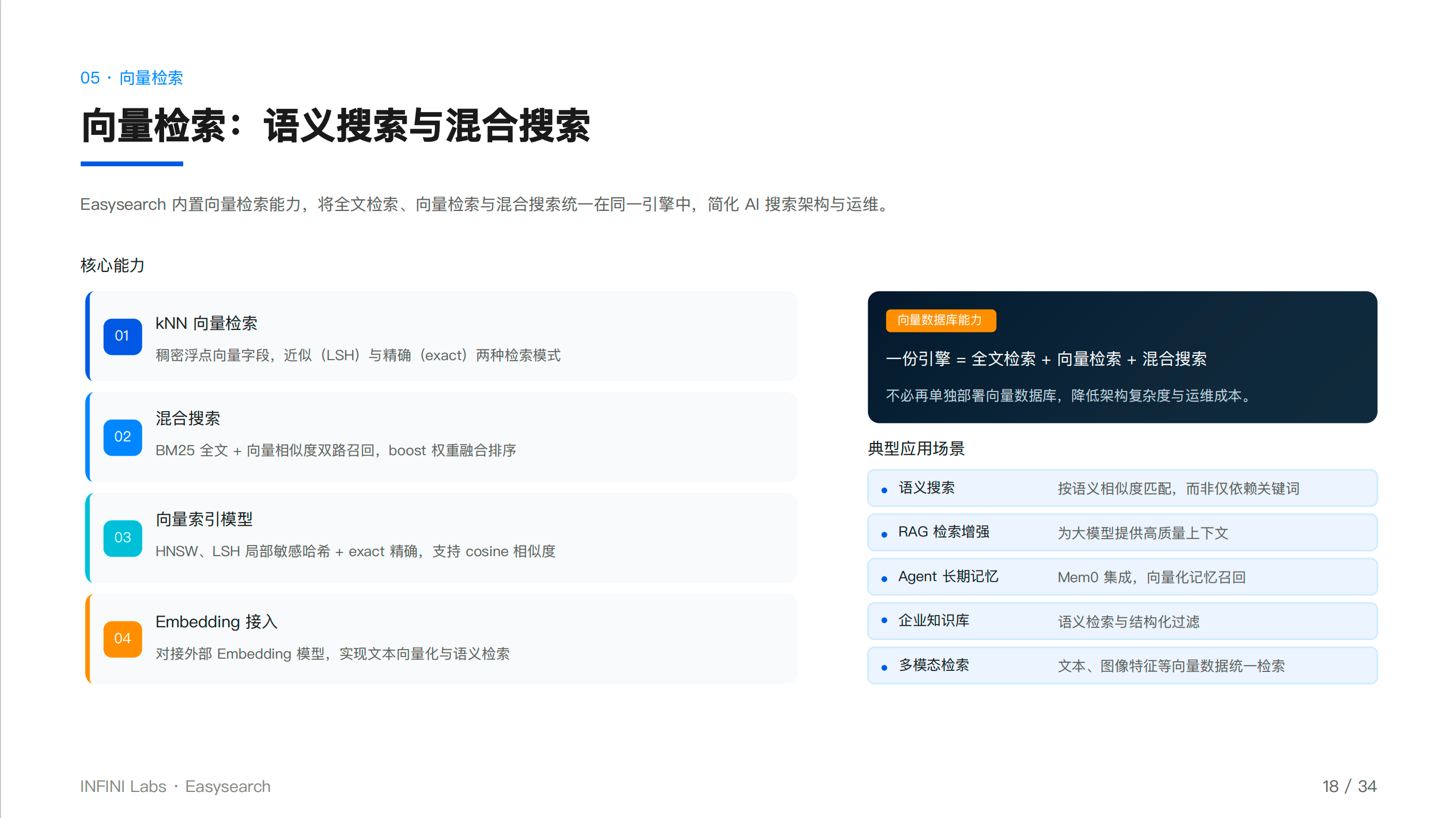Click the bullet dot beside 企业知识库
This screenshot has height=818, width=1456.
tap(884, 621)
